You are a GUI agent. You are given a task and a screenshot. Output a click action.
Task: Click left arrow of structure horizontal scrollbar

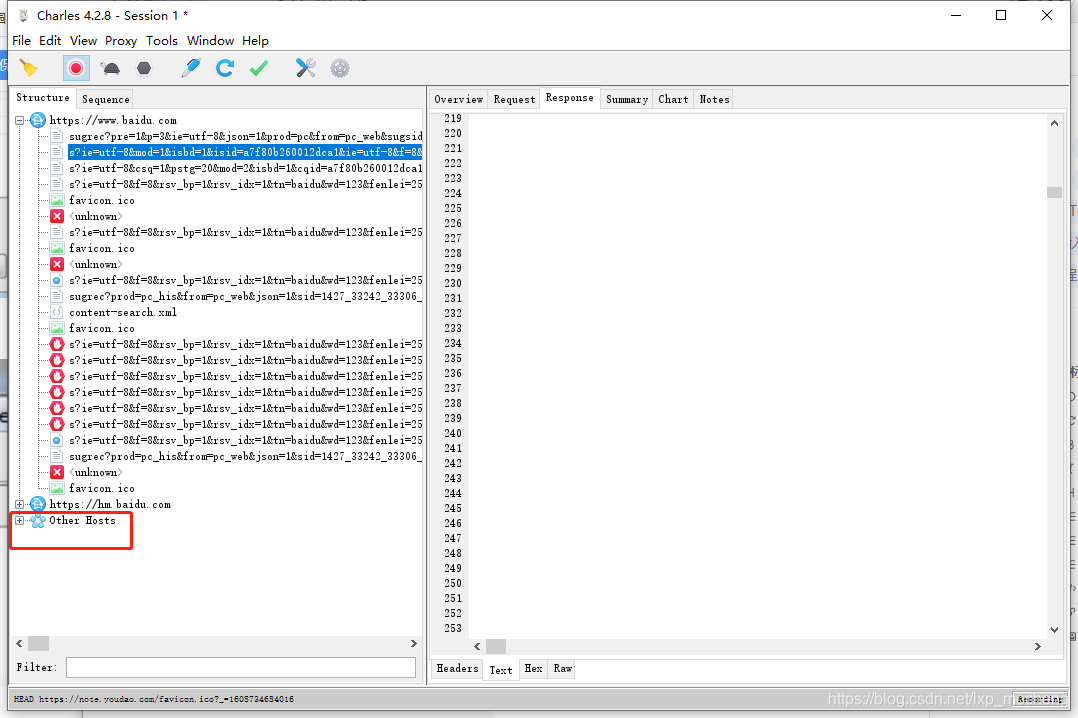pyautogui.click(x=19, y=644)
